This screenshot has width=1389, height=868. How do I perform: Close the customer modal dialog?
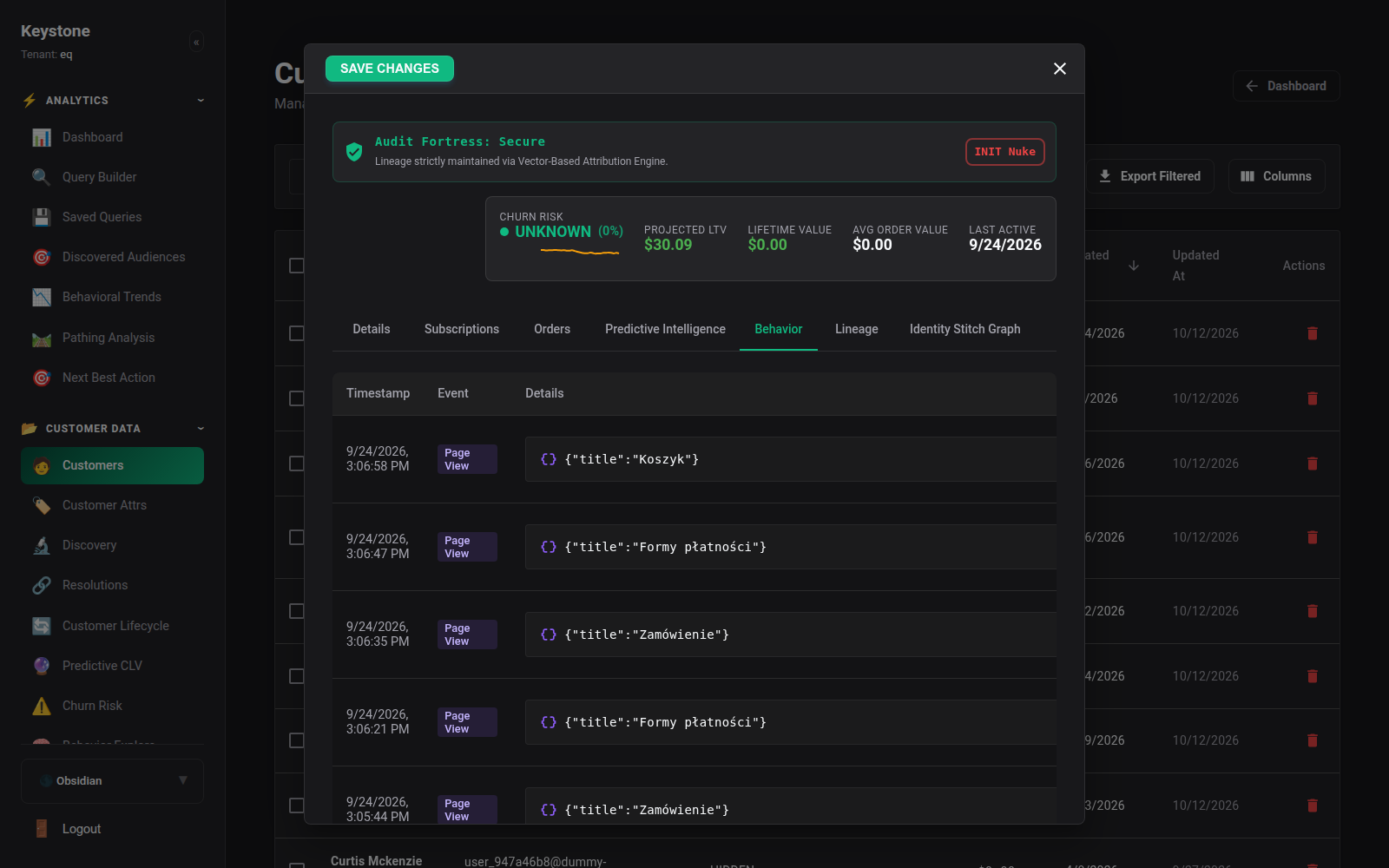pos(1060,69)
